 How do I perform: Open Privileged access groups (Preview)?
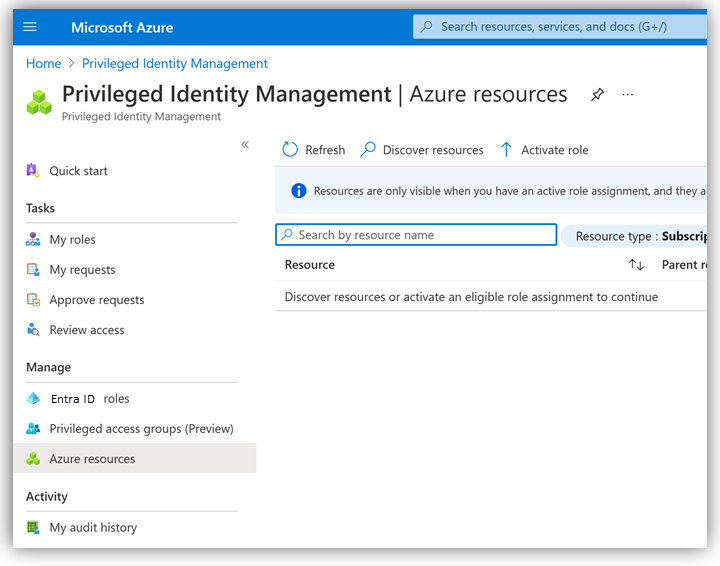tap(141, 429)
